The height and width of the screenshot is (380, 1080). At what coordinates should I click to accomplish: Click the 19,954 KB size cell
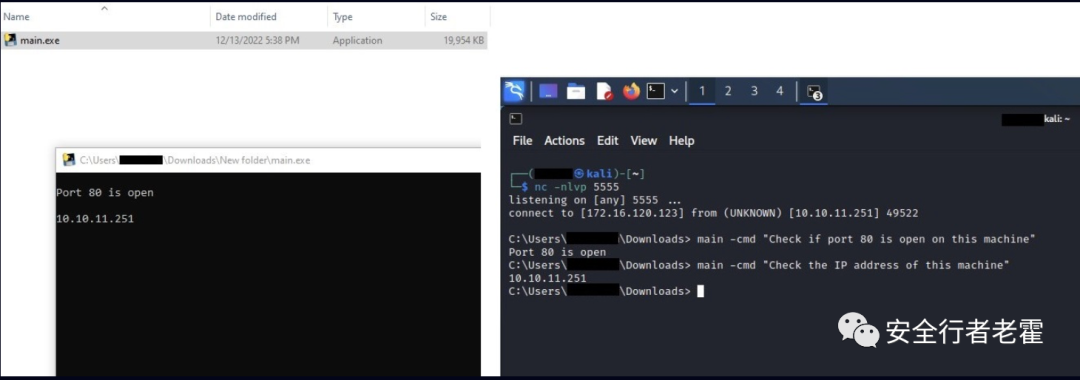point(464,41)
